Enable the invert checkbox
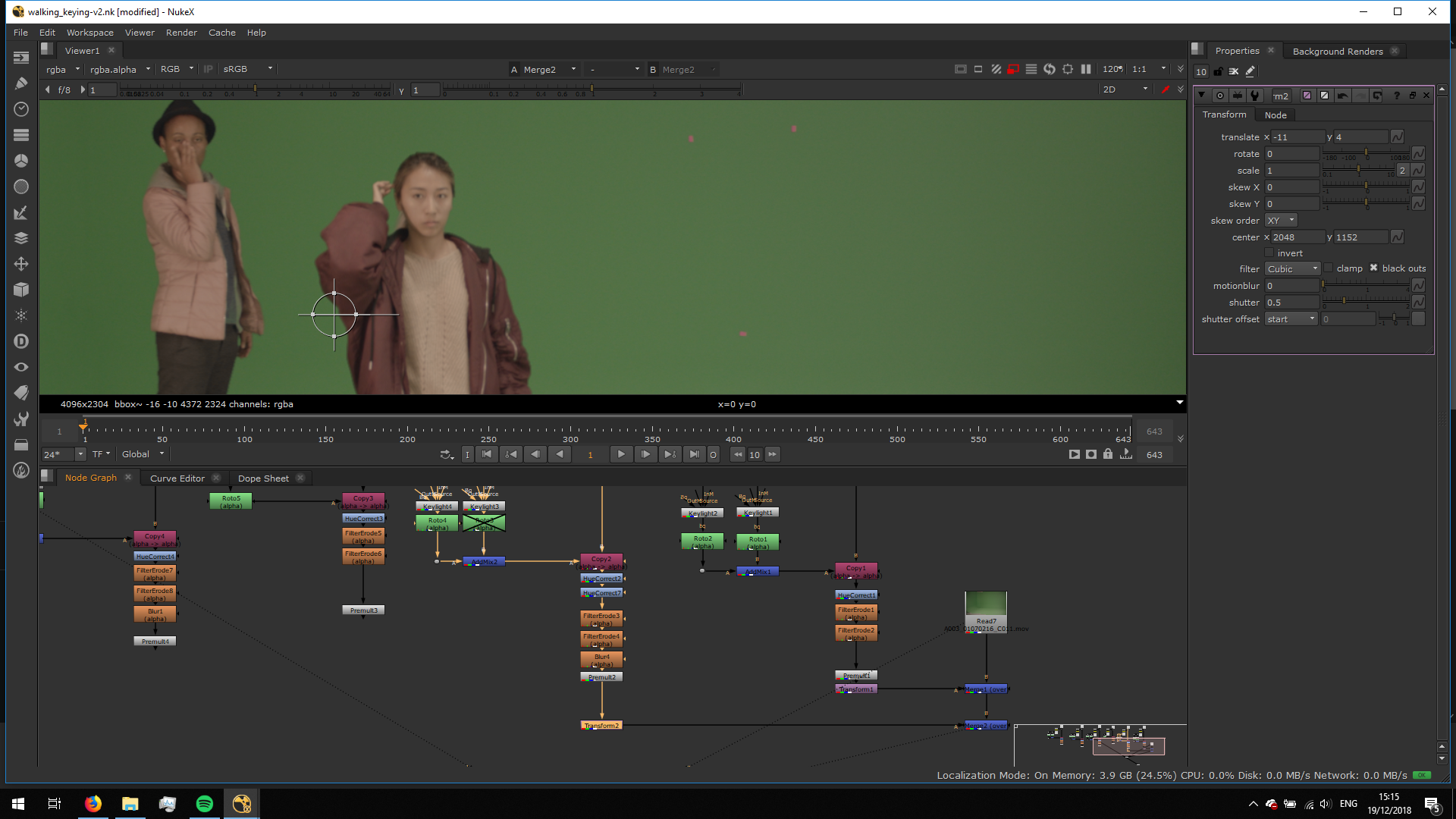Viewport: 1456px width, 819px height. [x=1269, y=253]
